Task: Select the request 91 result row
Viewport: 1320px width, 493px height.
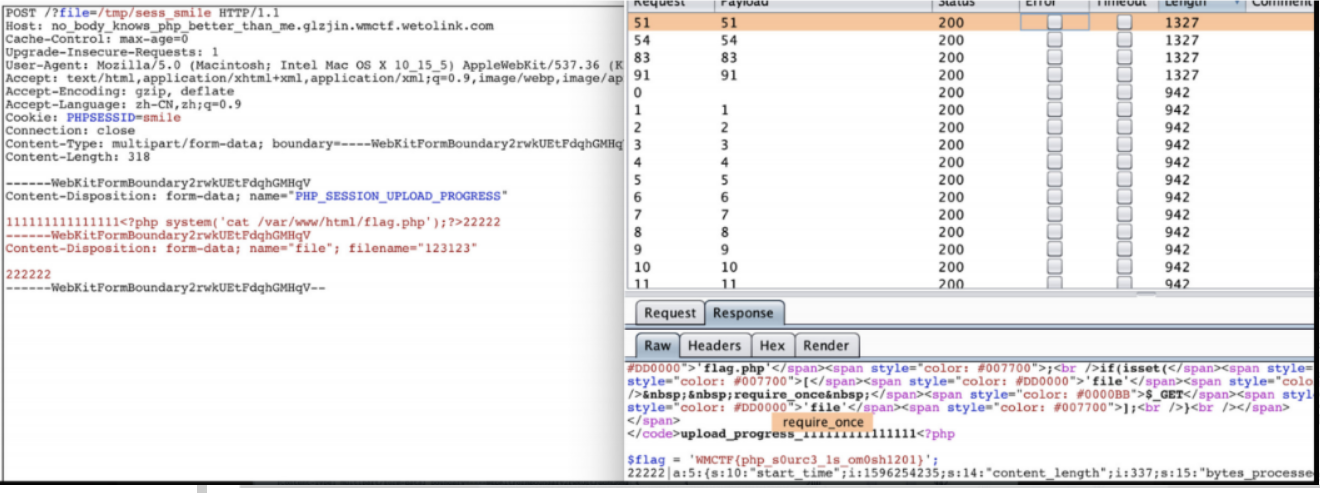Action: [972, 75]
